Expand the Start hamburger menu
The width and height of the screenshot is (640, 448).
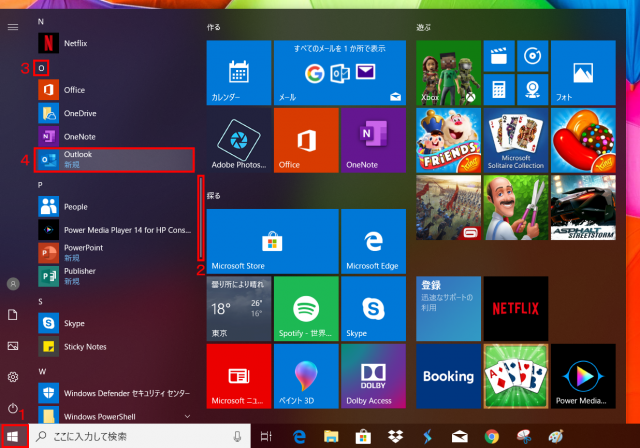(13, 27)
